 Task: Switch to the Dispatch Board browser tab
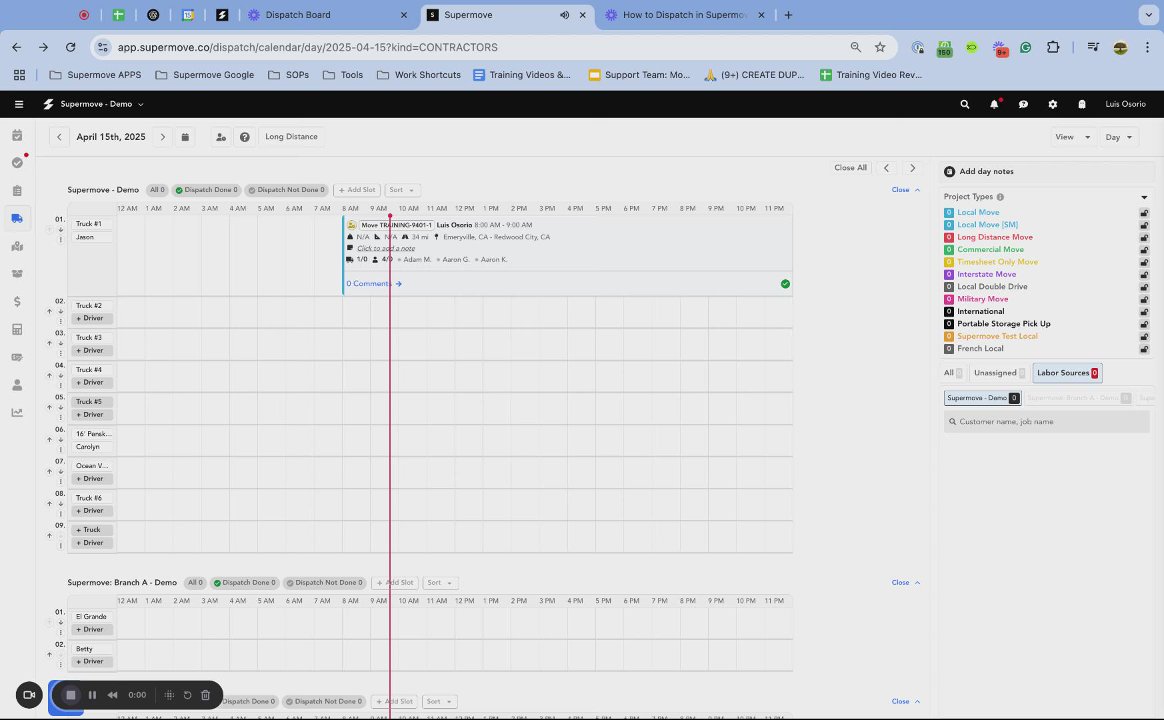(327, 15)
